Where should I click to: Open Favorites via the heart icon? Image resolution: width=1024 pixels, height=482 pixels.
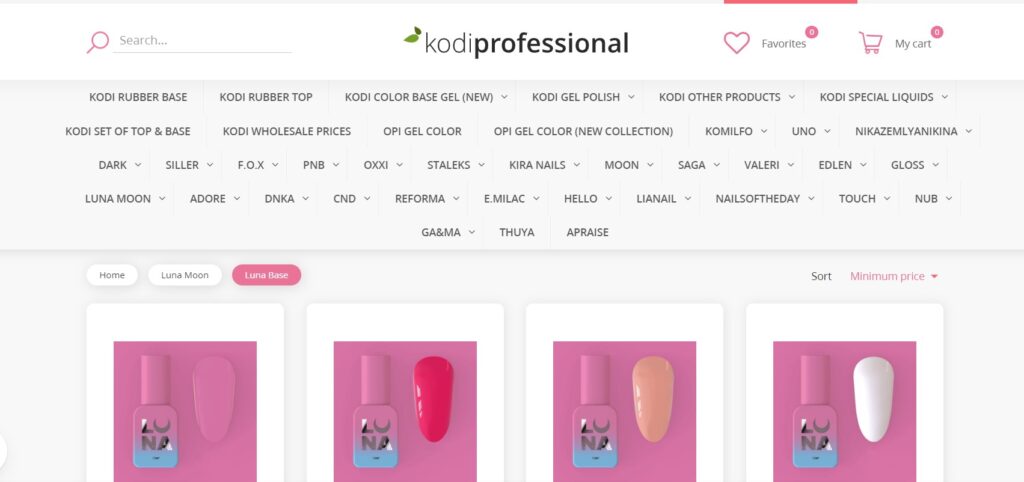(x=737, y=43)
